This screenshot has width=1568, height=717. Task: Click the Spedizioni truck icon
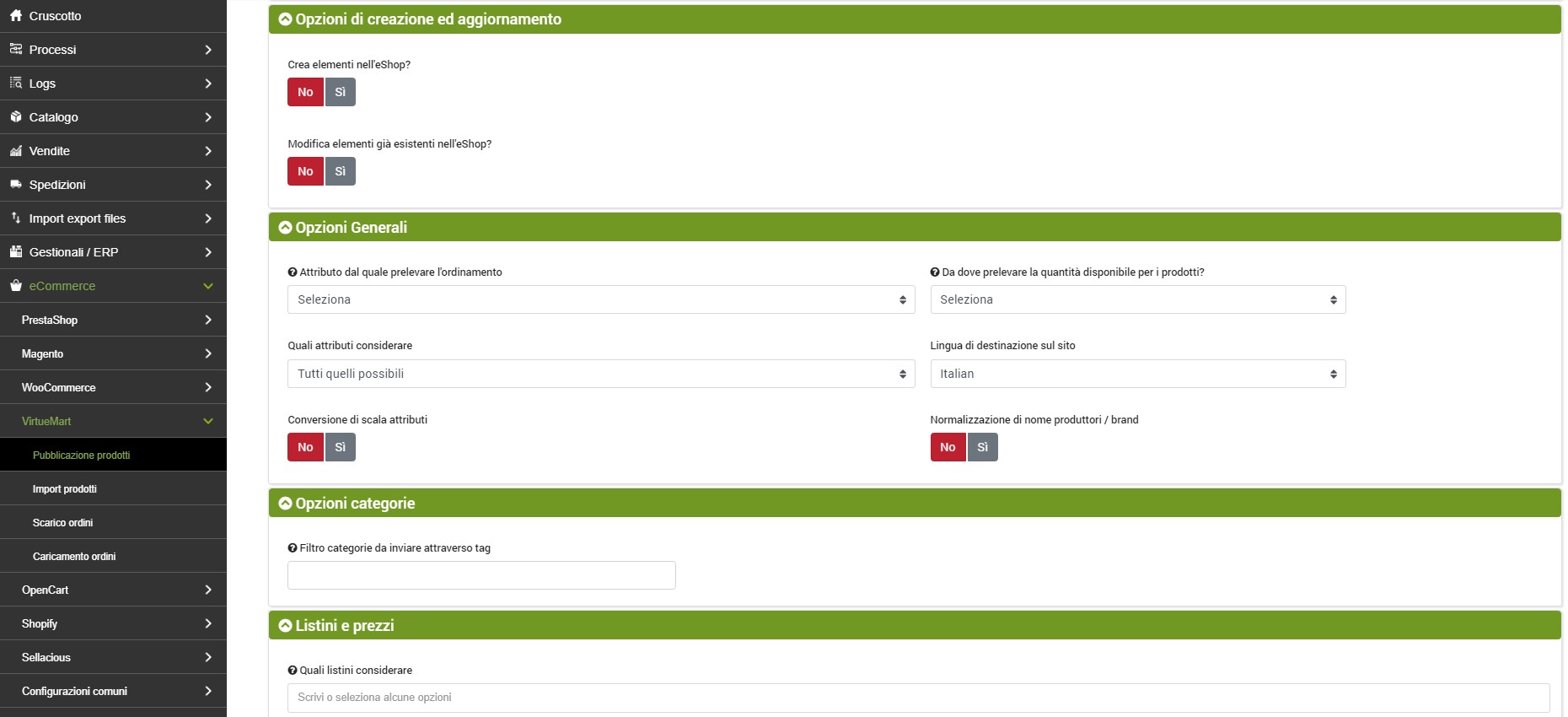click(x=16, y=185)
